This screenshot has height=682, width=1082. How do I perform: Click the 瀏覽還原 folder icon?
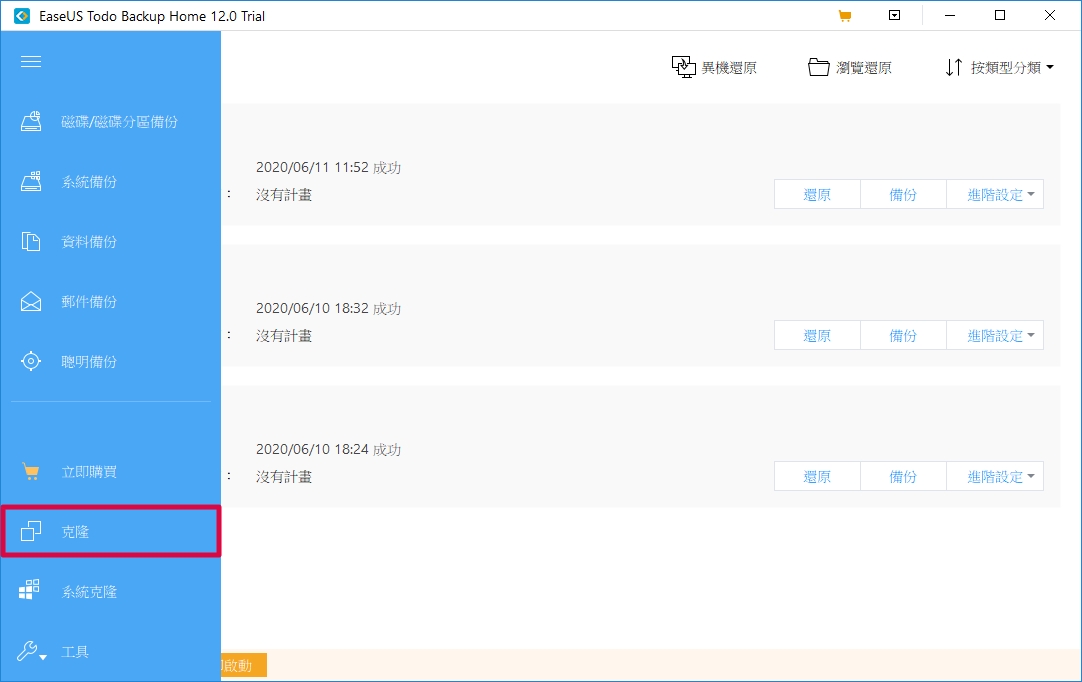[x=818, y=67]
